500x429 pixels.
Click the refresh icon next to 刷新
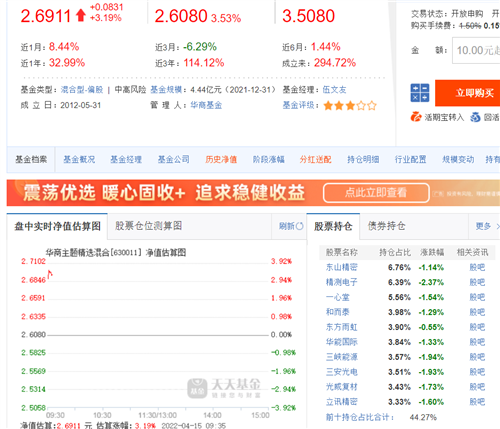(299, 226)
